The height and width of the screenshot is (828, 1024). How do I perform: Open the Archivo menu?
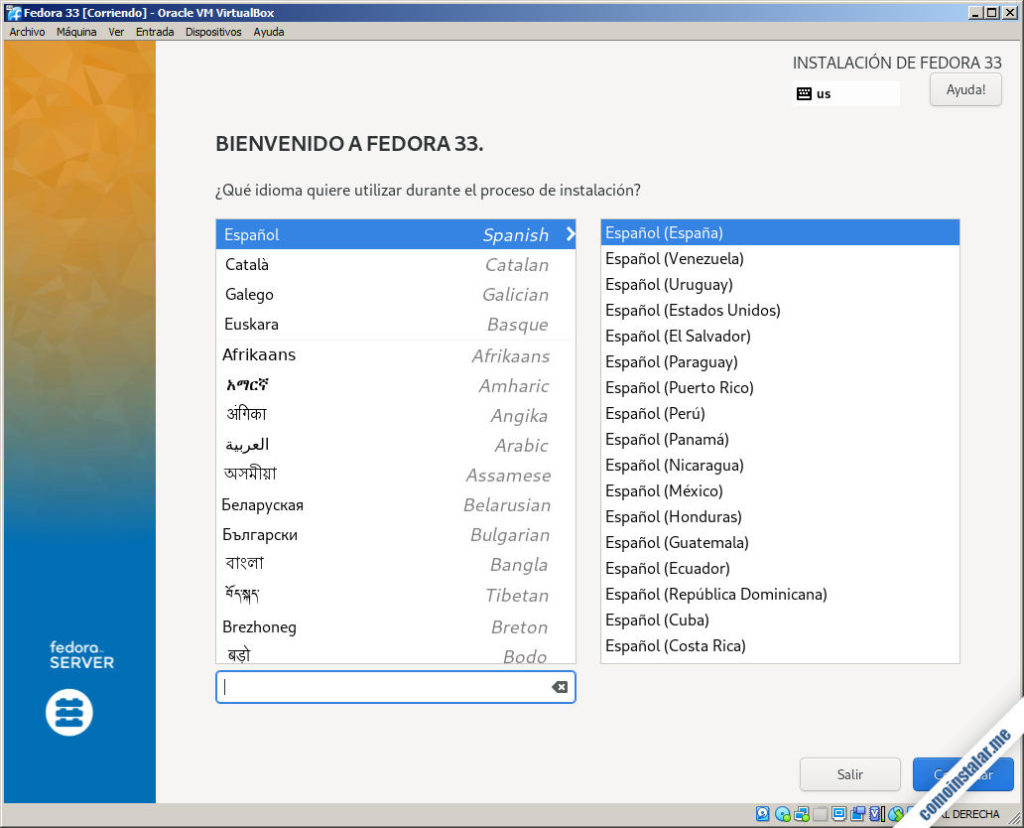point(26,31)
